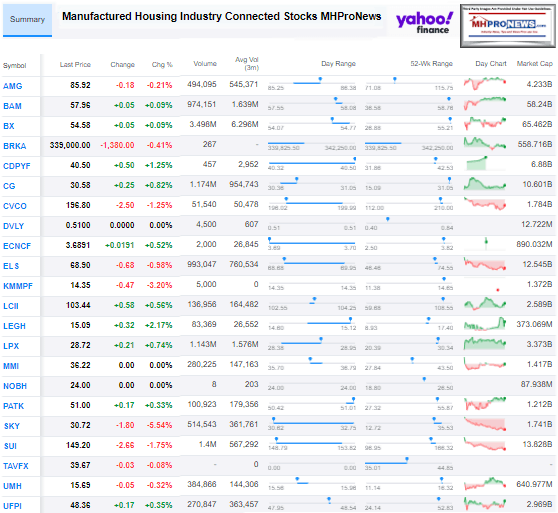Open the KMMPF ticker link
The width and height of the screenshot is (558, 513).
(x=18, y=286)
